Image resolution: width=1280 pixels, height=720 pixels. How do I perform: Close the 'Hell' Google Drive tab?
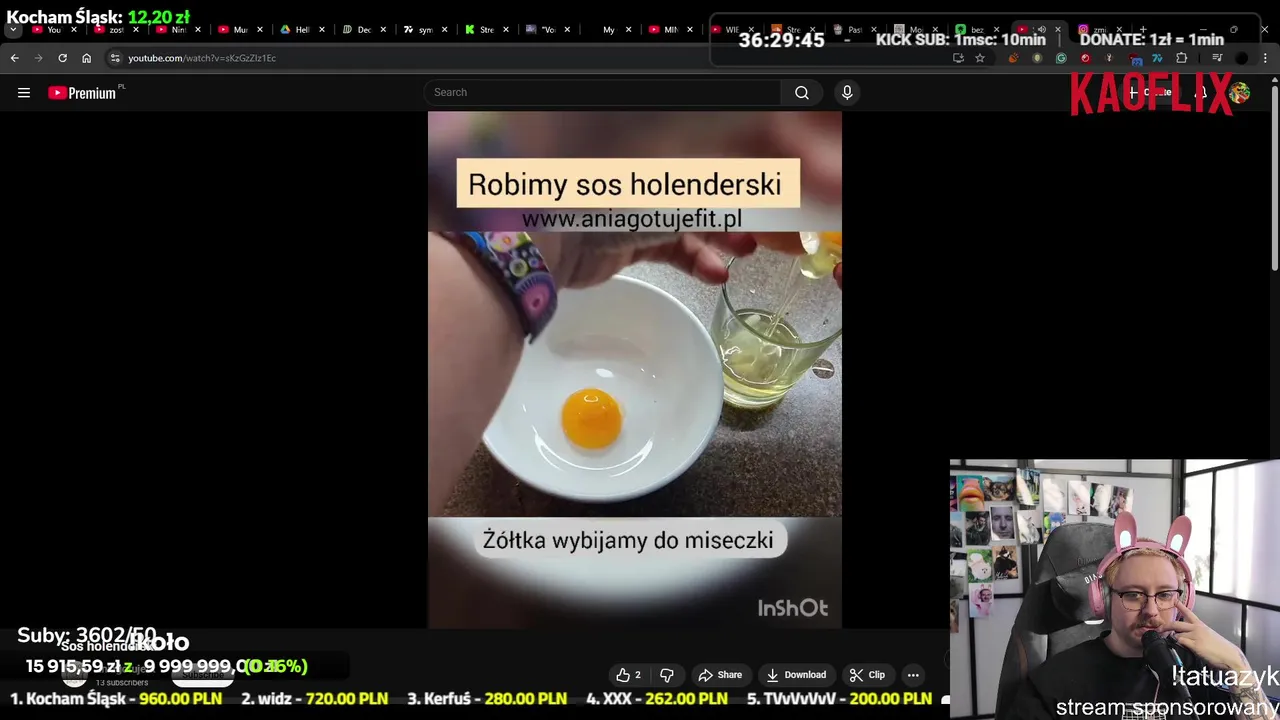pyautogui.click(x=321, y=30)
